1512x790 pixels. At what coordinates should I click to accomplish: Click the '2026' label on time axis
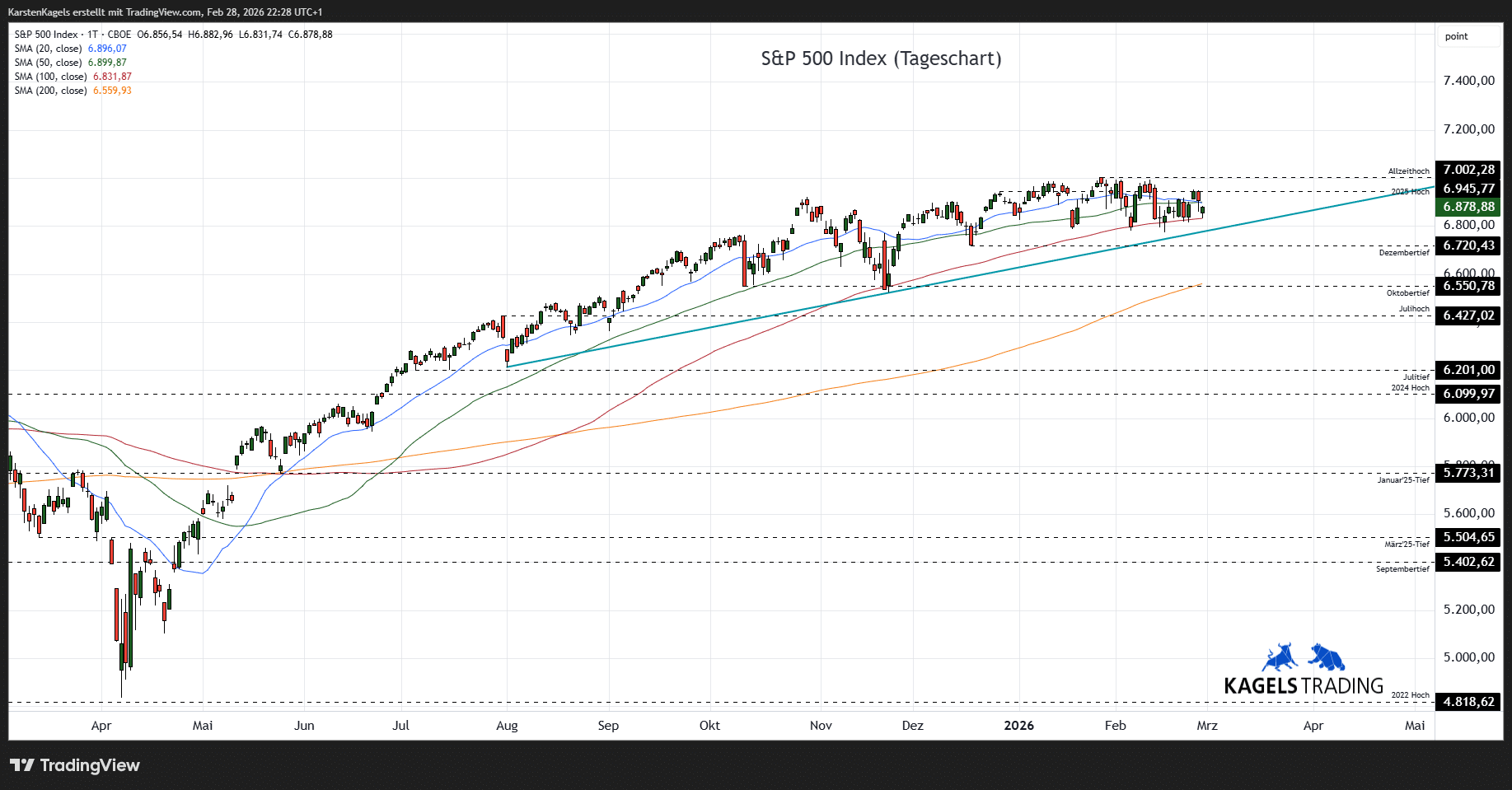(x=1018, y=726)
